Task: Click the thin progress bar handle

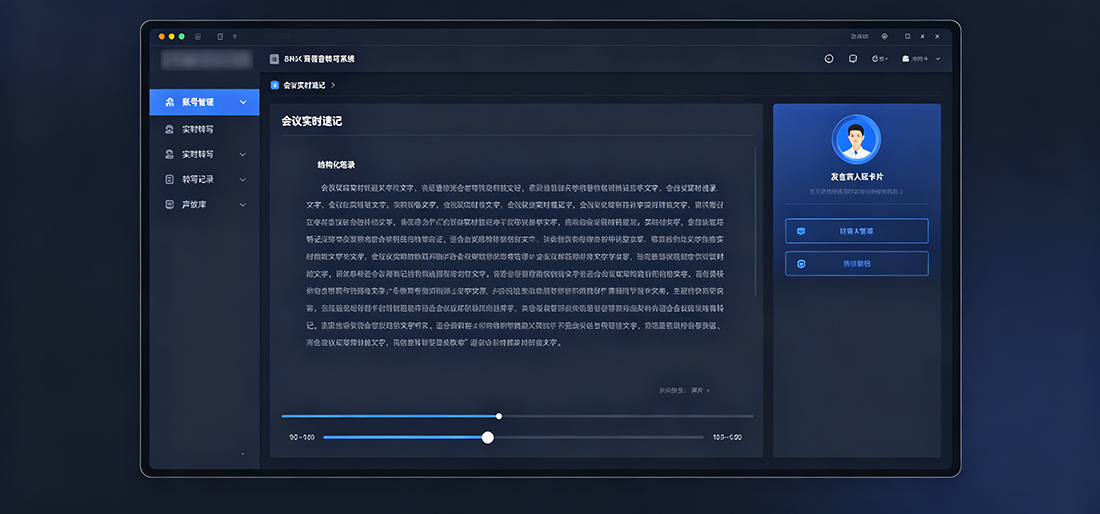Action: [x=499, y=416]
